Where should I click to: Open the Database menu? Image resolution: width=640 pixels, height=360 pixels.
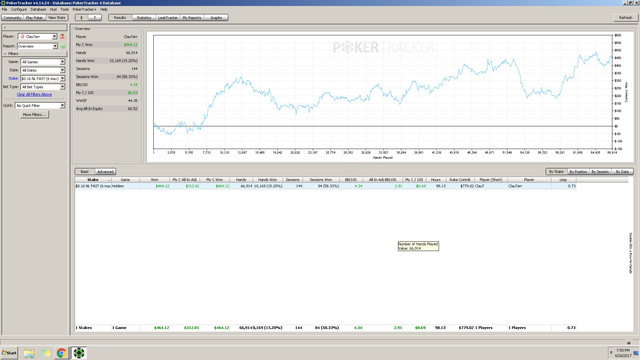click(38, 9)
